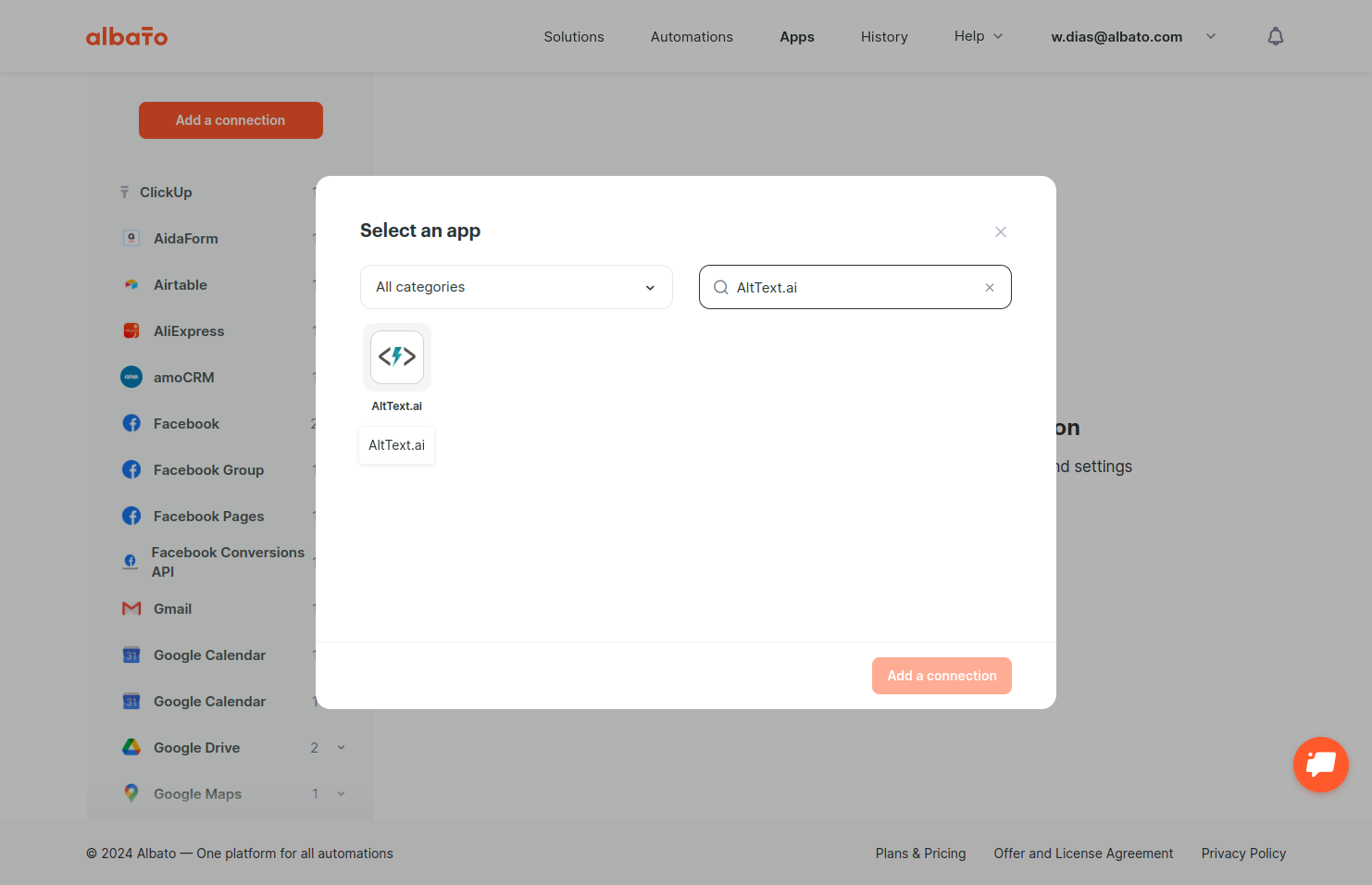Go to the Solutions page
Screen dimensions: 1372x885
pos(574,37)
